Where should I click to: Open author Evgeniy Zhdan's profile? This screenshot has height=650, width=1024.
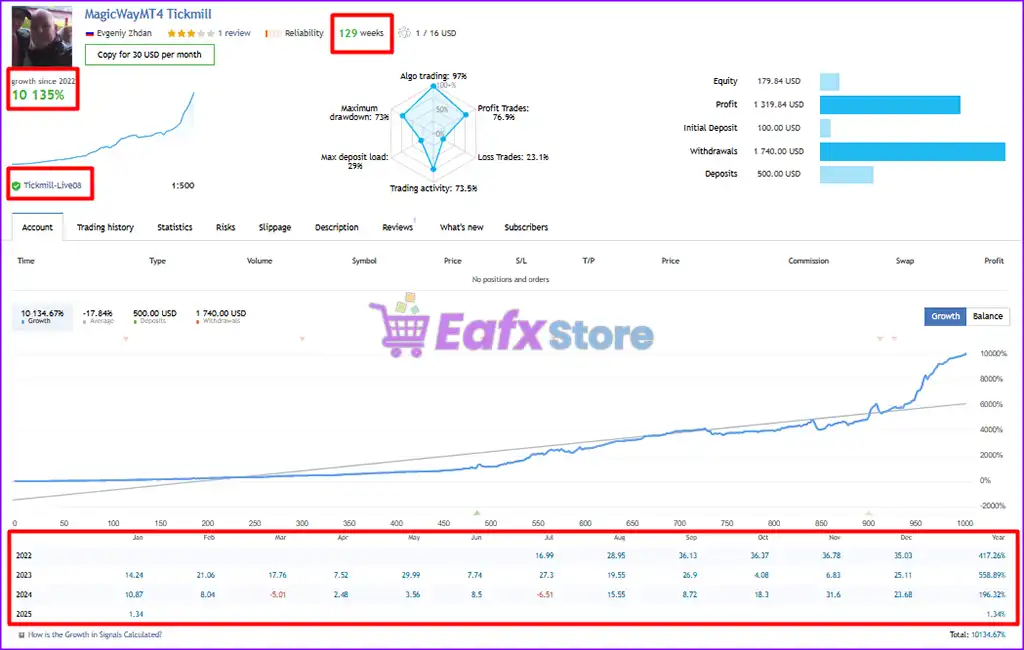click(x=124, y=33)
